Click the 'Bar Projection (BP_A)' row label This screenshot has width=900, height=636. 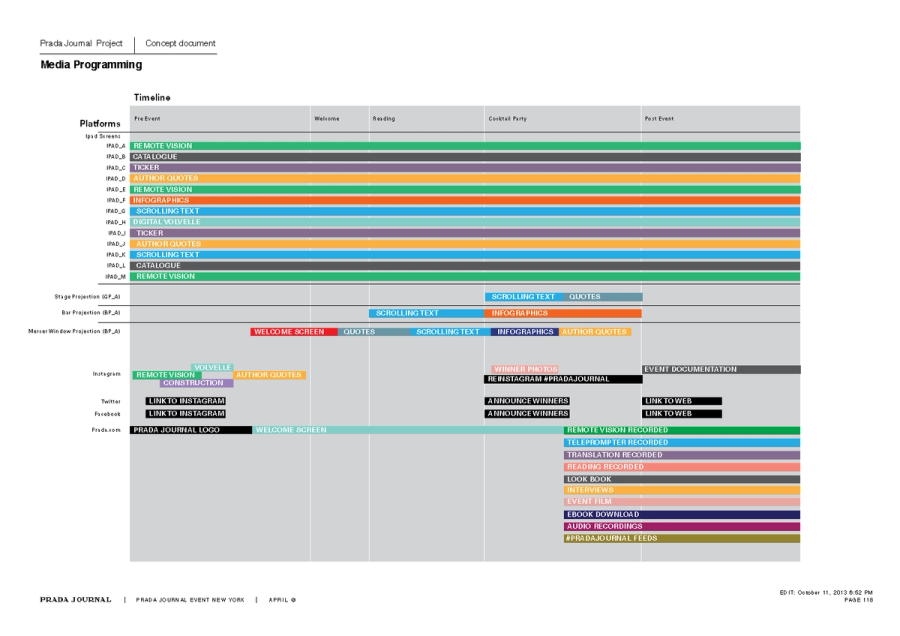tap(91, 313)
